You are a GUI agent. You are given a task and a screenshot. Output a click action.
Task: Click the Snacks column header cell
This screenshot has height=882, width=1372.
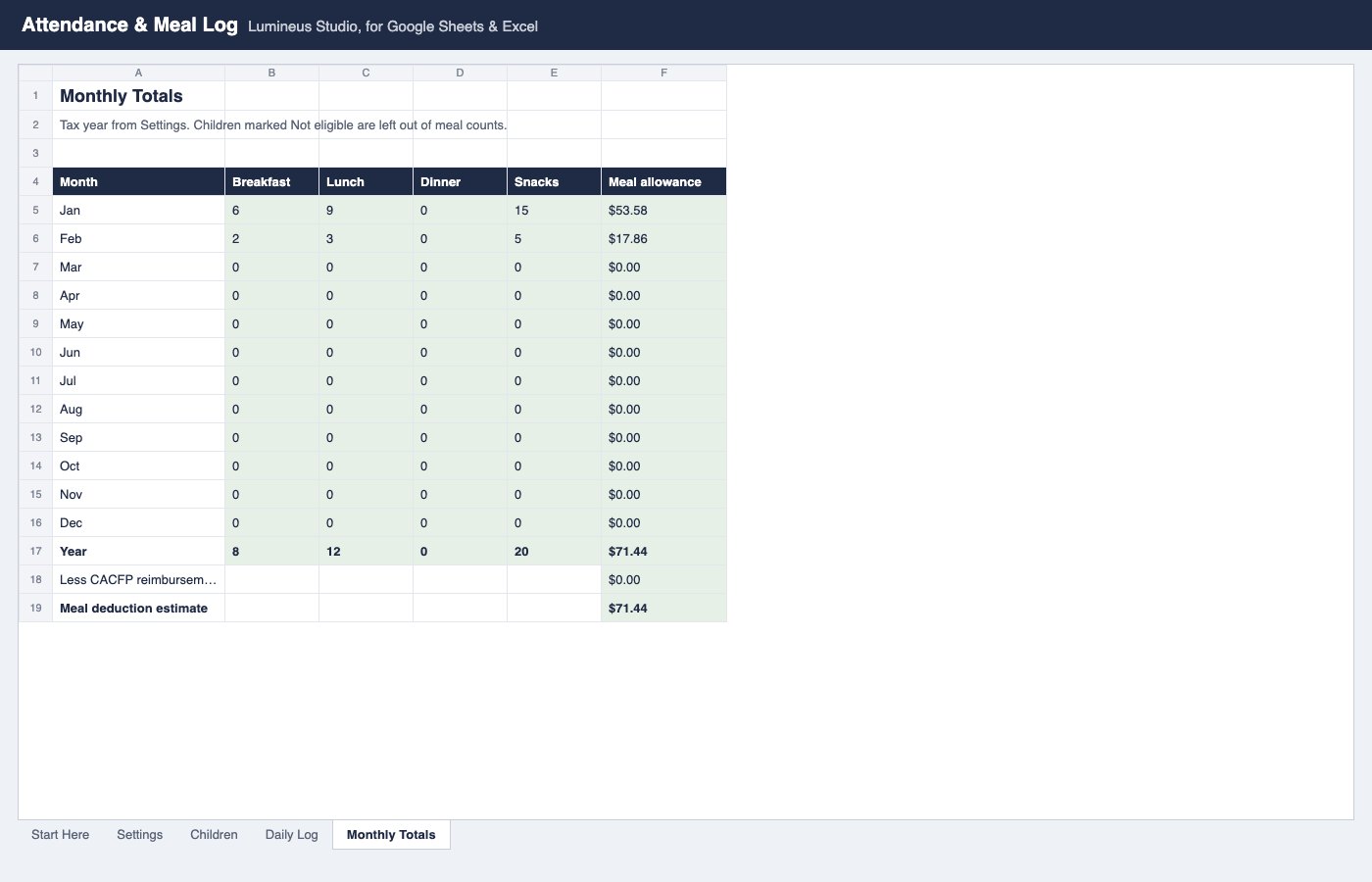tap(554, 182)
